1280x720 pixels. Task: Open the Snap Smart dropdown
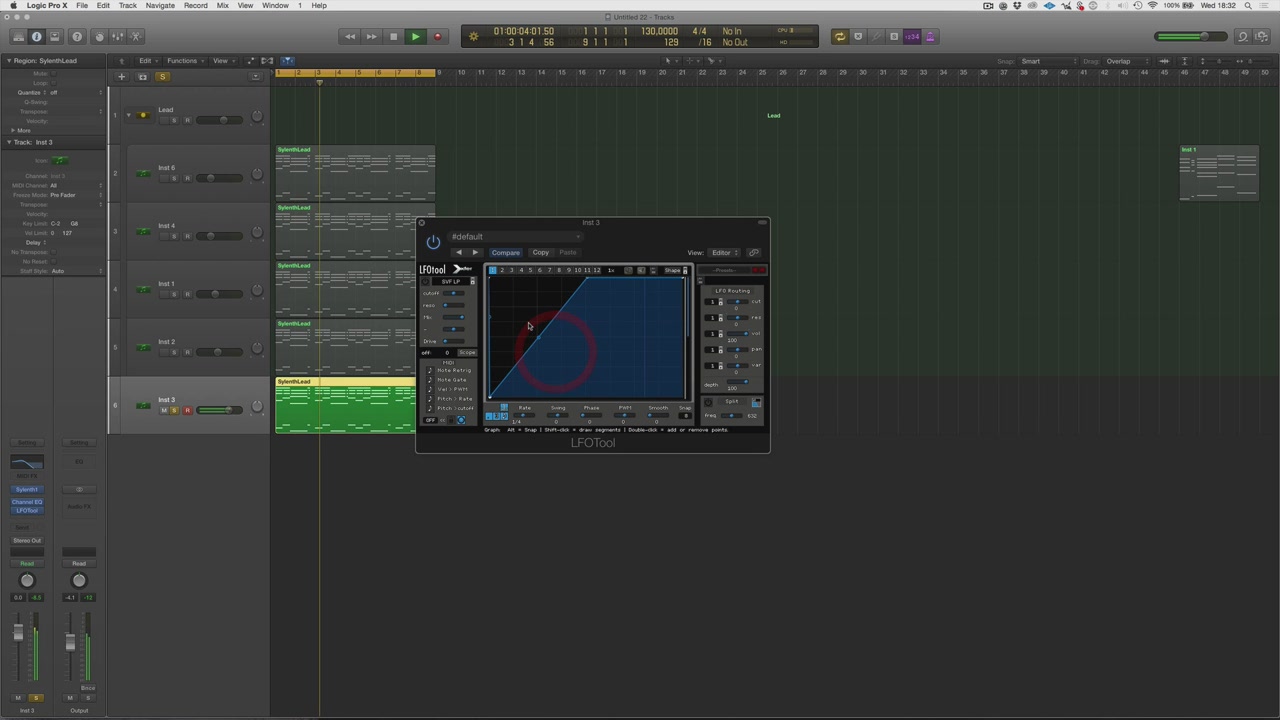coord(1046,61)
